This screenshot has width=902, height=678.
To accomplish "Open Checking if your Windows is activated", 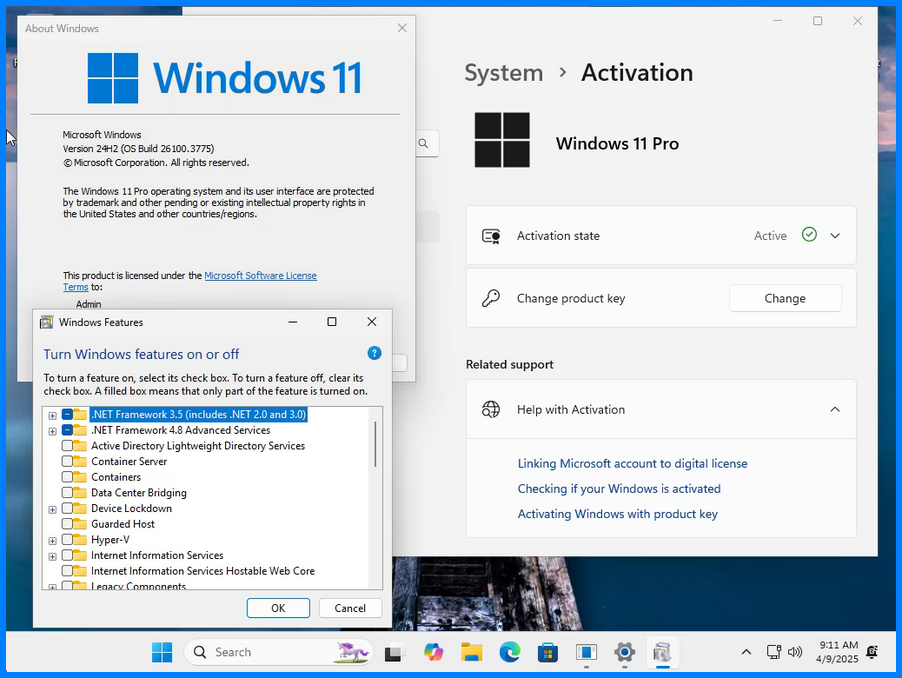I will click(x=619, y=489).
